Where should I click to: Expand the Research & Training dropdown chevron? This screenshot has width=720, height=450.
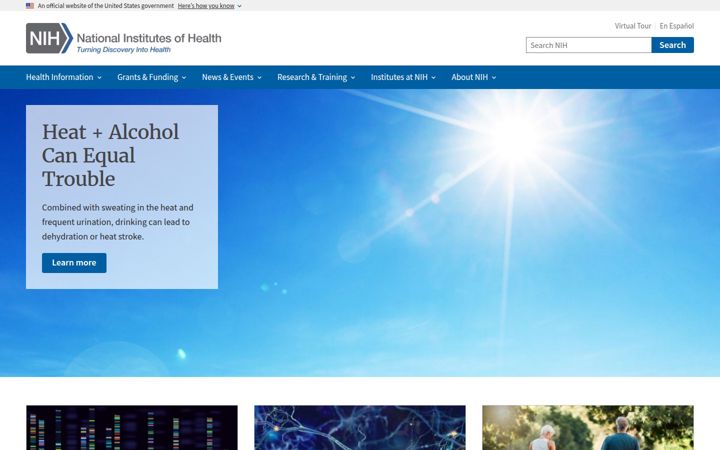[353, 78]
